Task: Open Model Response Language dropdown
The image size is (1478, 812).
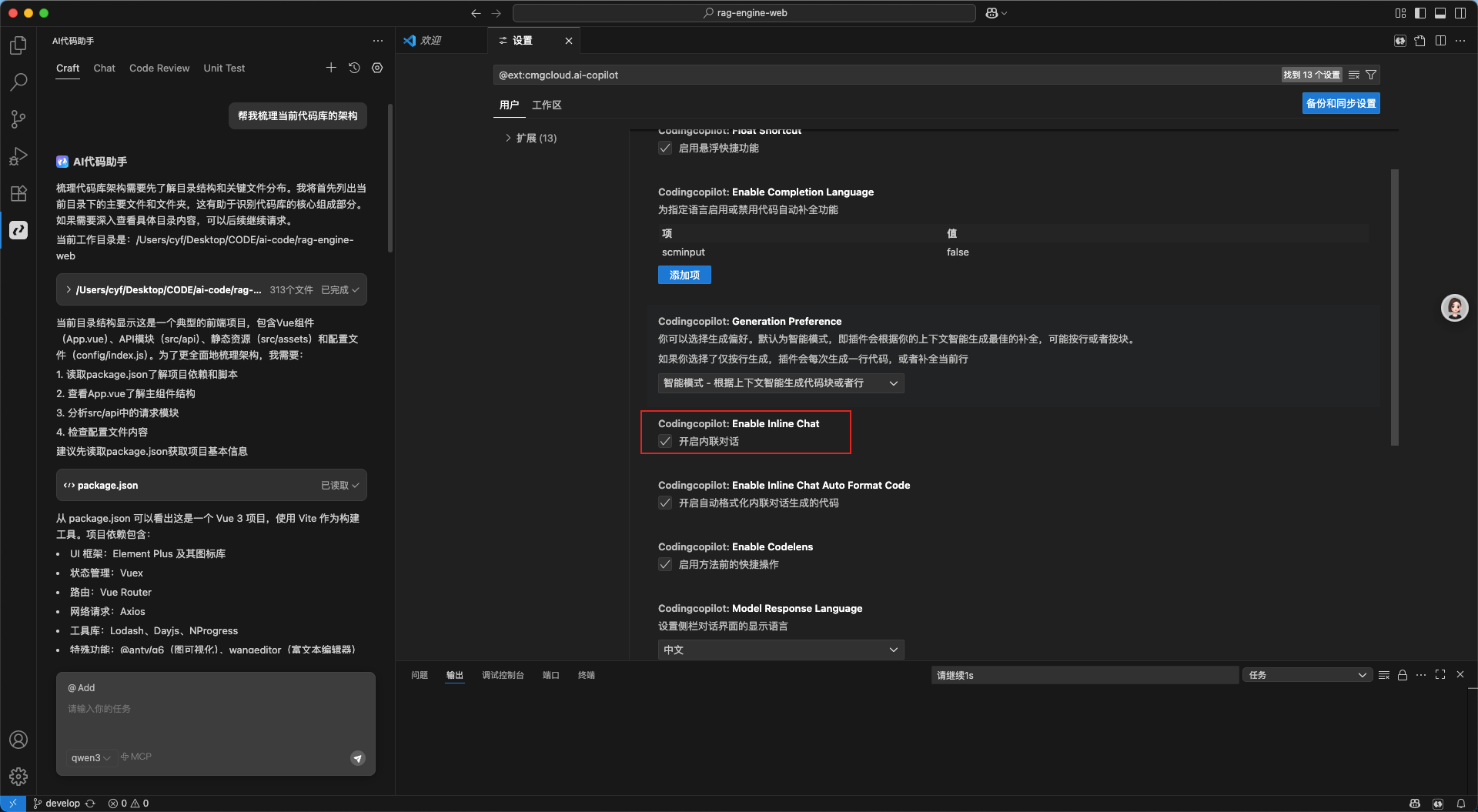Action: point(781,650)
